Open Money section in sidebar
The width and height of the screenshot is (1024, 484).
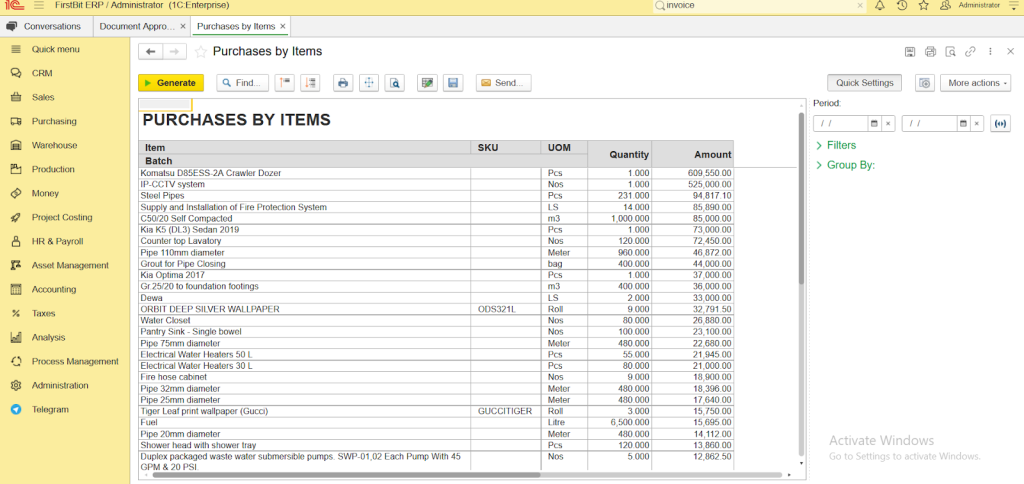45,193
